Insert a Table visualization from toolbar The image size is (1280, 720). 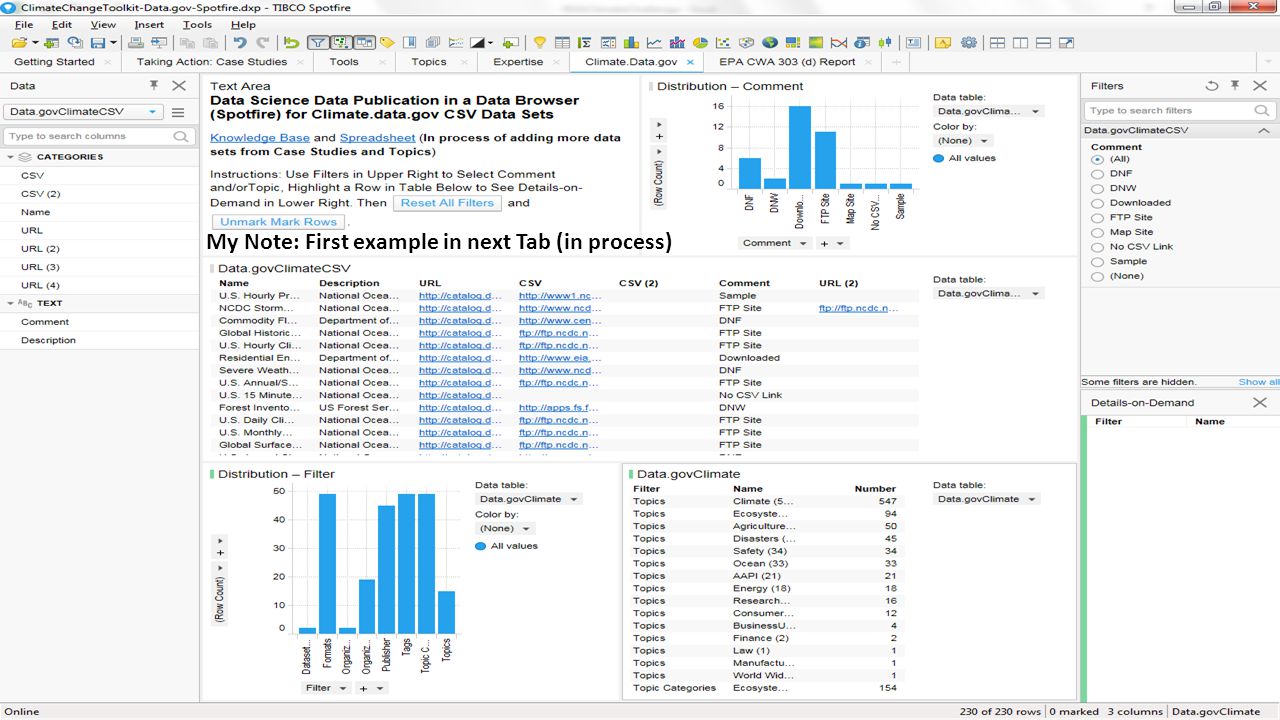click(562, 43)
